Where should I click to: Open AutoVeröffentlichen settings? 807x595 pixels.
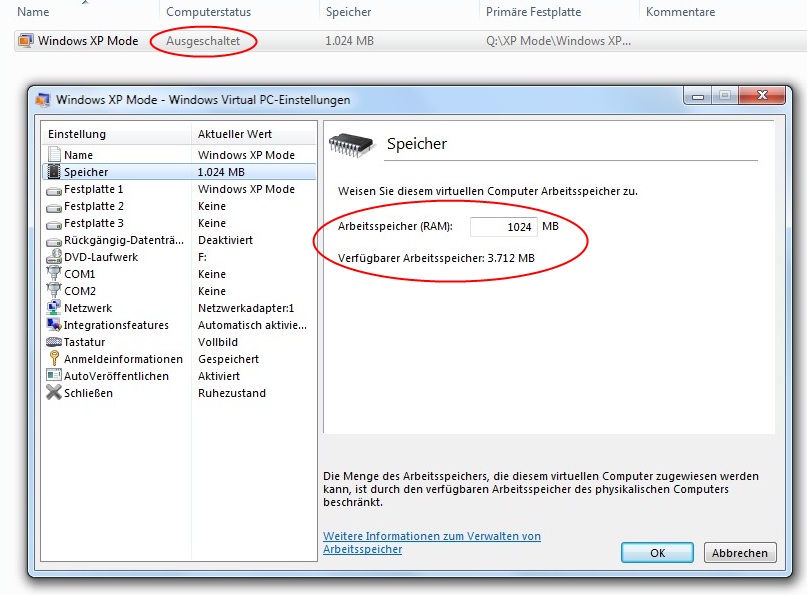point(179,376)
